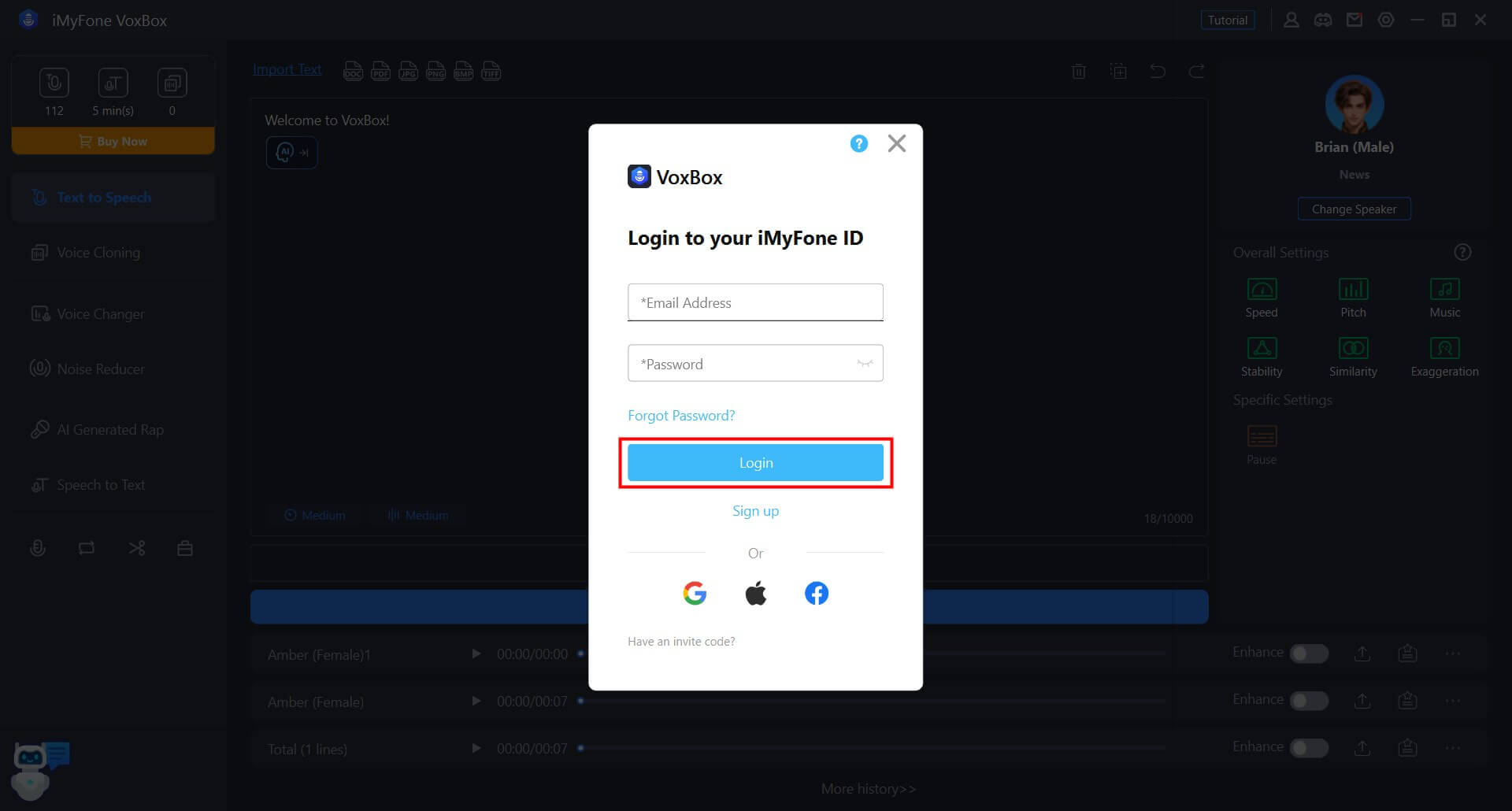Open the Exaggeration setting
1512x811 pixels.
coord(1444,357)
